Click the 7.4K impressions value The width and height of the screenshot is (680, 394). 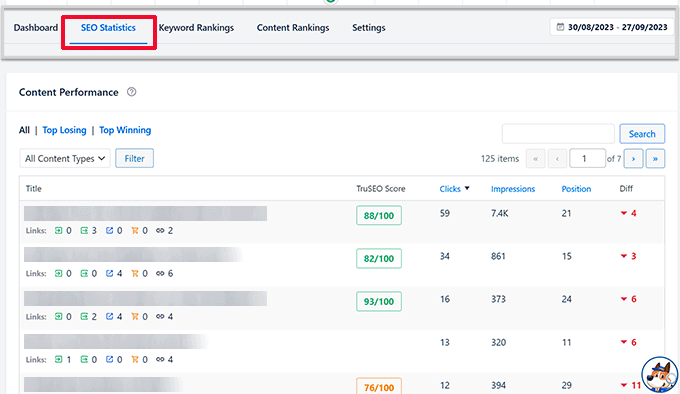[x=500, y=213]
